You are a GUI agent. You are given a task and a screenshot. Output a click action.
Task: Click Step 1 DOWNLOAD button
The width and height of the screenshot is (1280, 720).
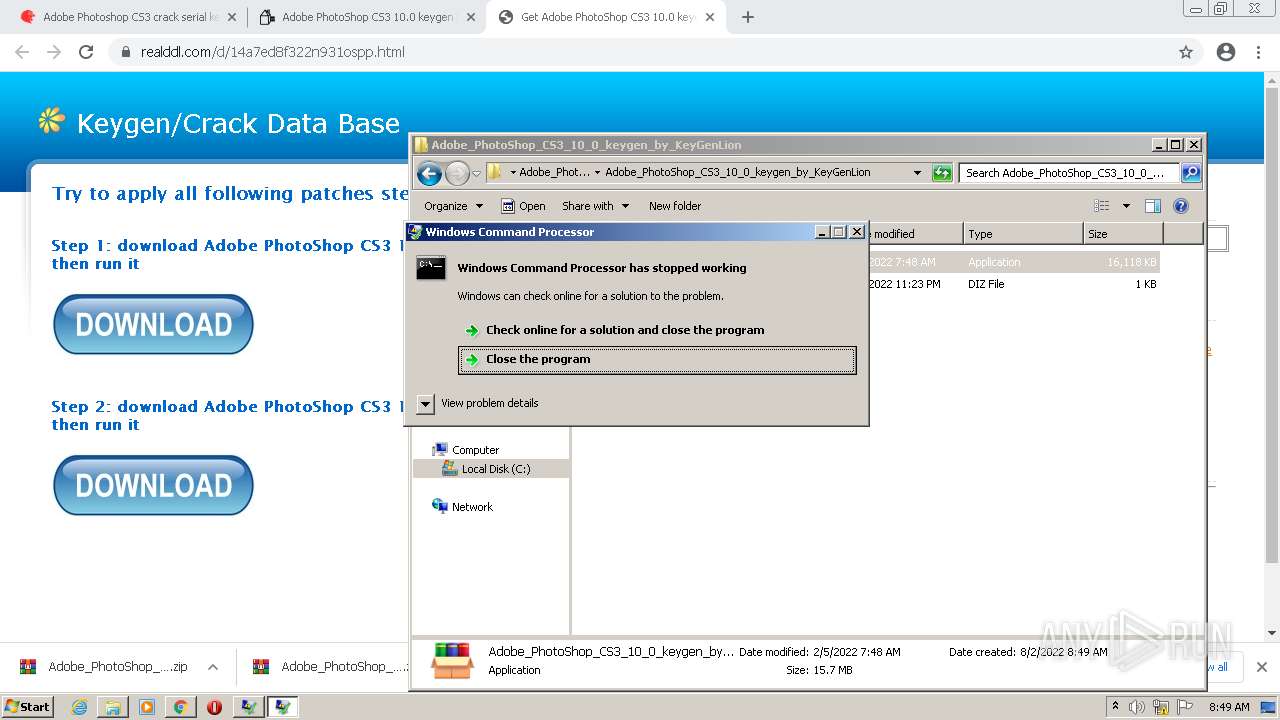tap(153, 324)
